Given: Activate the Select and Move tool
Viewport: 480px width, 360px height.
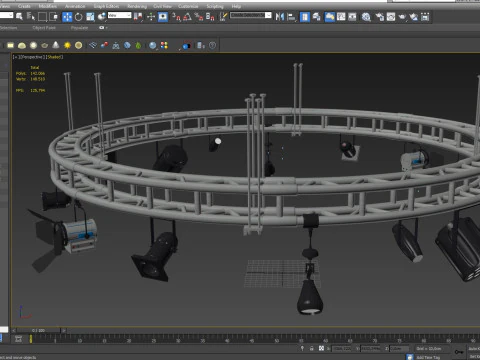Looking at the screenshot, I should click(67, 17).
